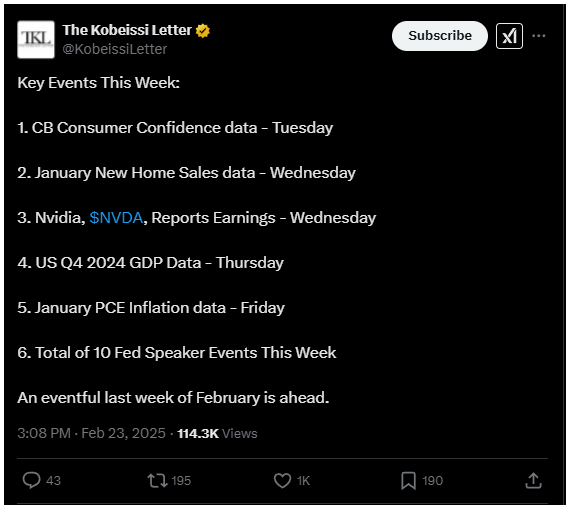Open the 3:08 PM Feb 23, 2025 timestamp
The width and height of the screenshot is (570, 509).
91,433
